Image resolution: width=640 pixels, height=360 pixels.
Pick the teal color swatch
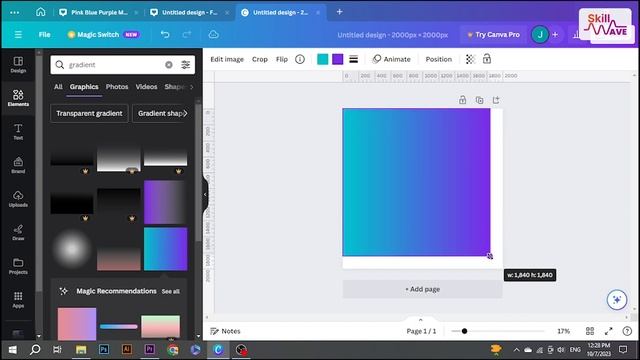point(322,59)
